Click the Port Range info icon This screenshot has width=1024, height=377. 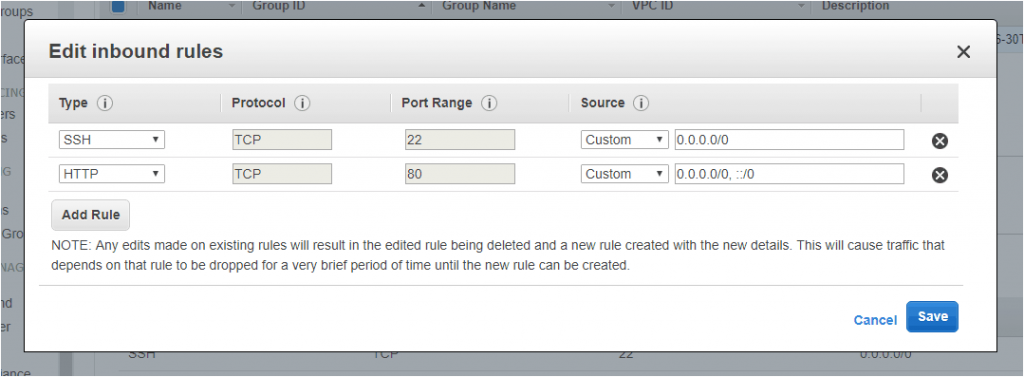489,103
